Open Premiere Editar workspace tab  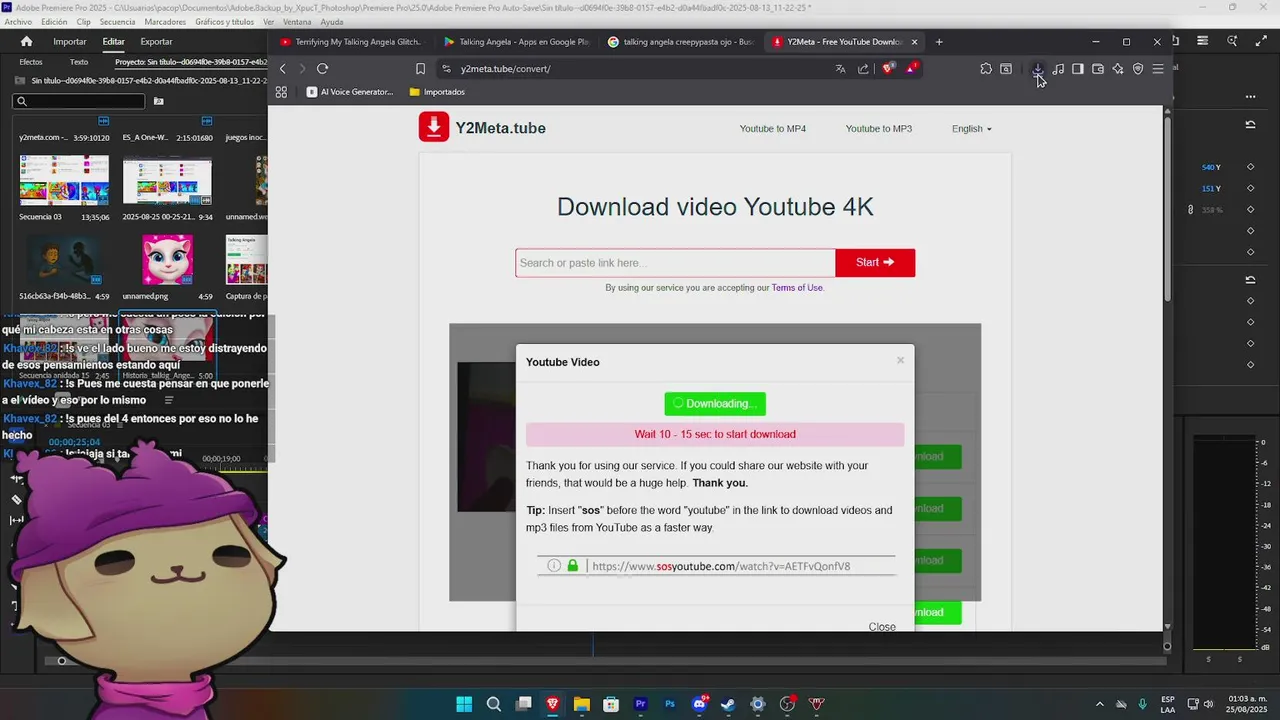[x=113, y=42]
